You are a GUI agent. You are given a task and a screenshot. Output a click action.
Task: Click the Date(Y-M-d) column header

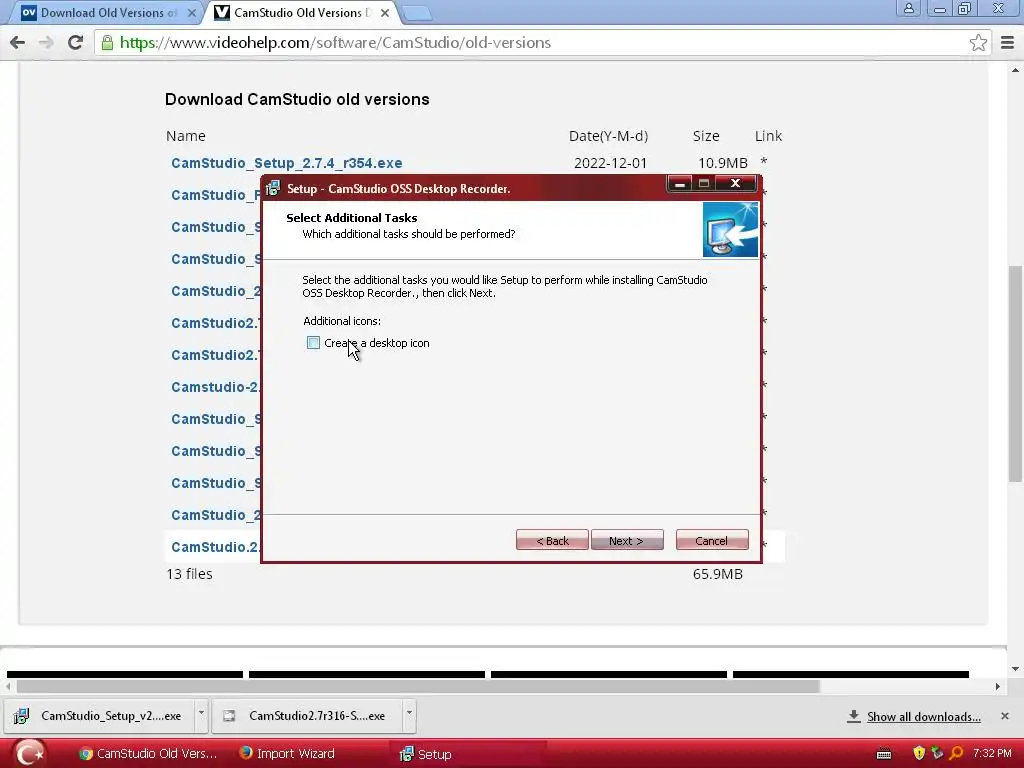(609, 136)
